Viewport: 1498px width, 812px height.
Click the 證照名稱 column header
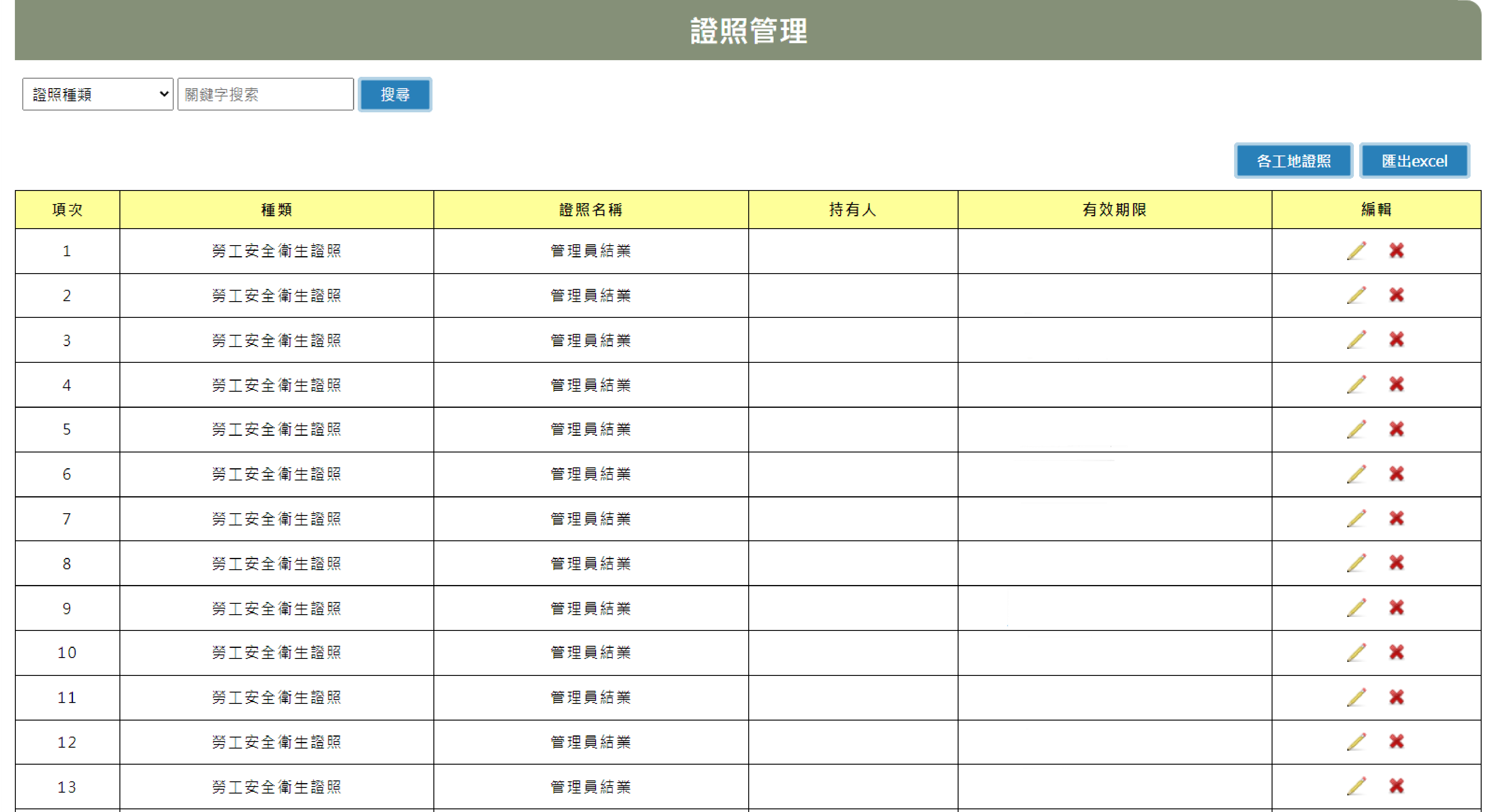(x=591, y=209)
